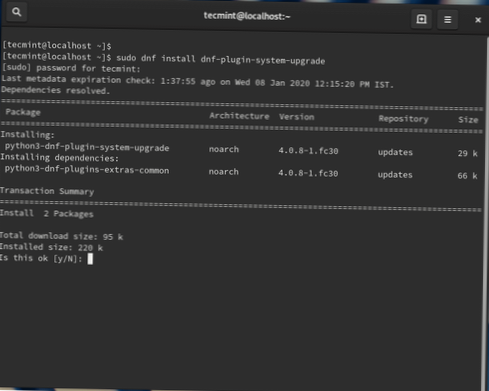Click the Installing: label
This screenshot has width=489, height=391.
(27, 135)
